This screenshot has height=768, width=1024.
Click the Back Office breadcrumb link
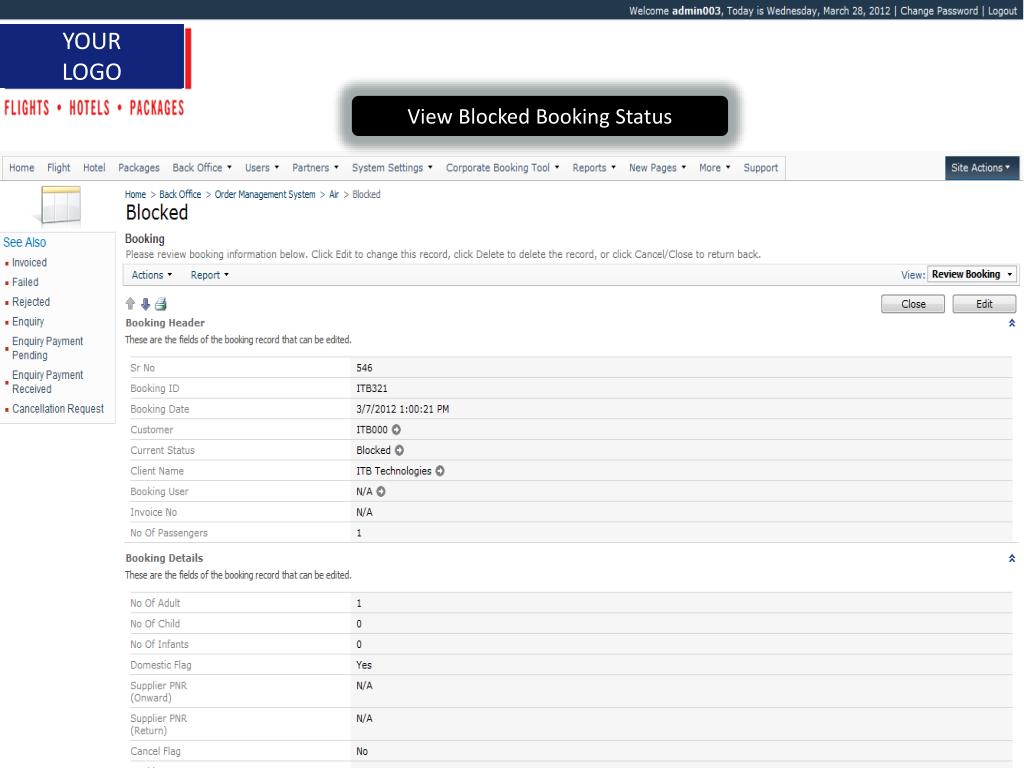(x=180, y=195)
